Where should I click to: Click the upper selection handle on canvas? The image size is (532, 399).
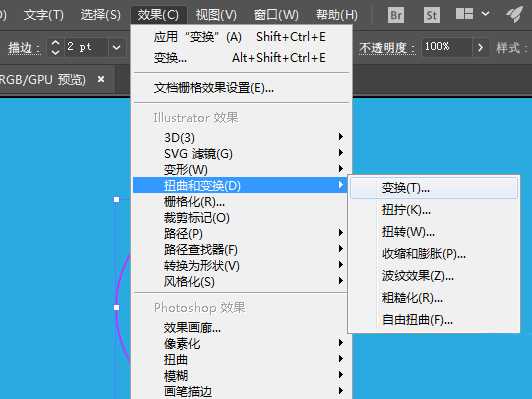116,200
